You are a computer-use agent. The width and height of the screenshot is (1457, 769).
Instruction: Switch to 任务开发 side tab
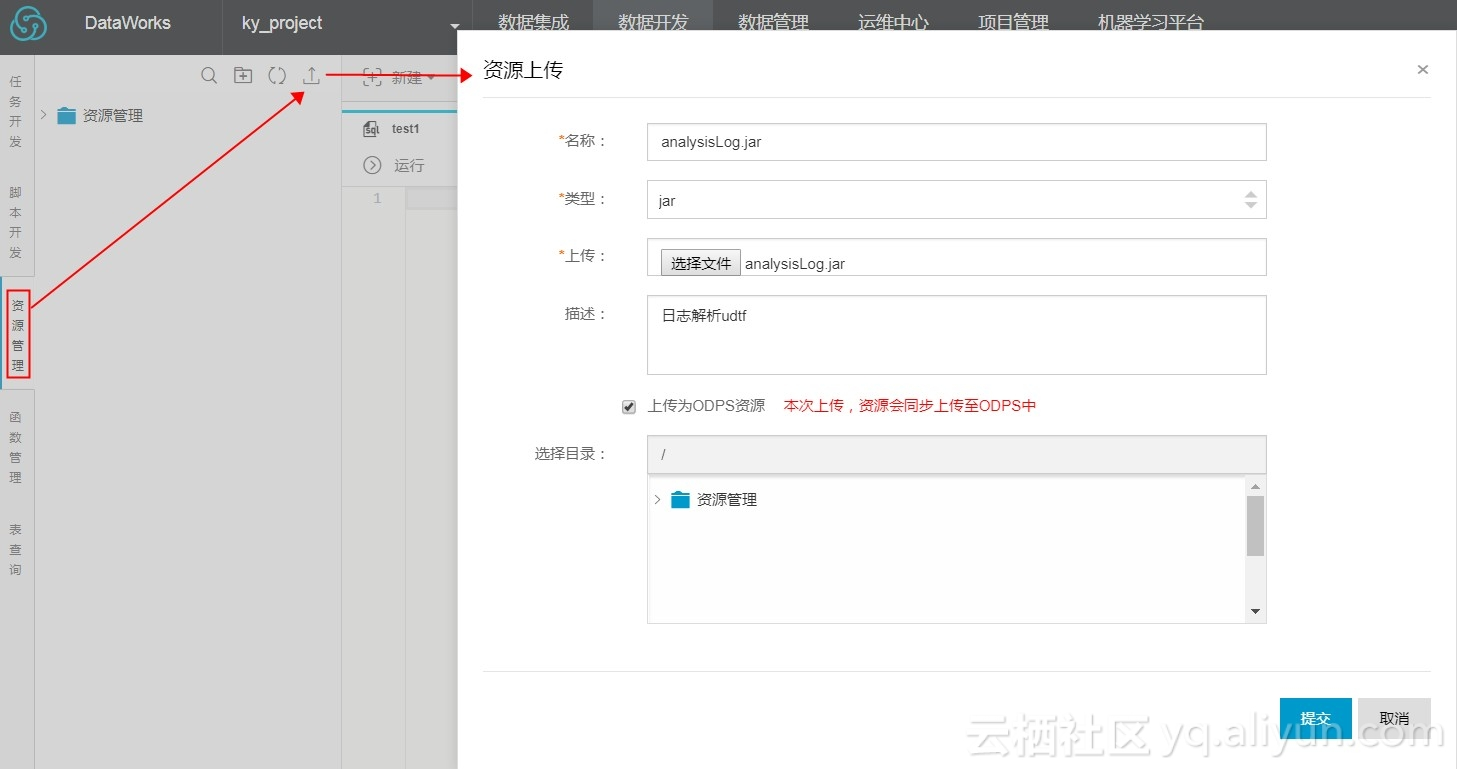(x=16, y=112)
